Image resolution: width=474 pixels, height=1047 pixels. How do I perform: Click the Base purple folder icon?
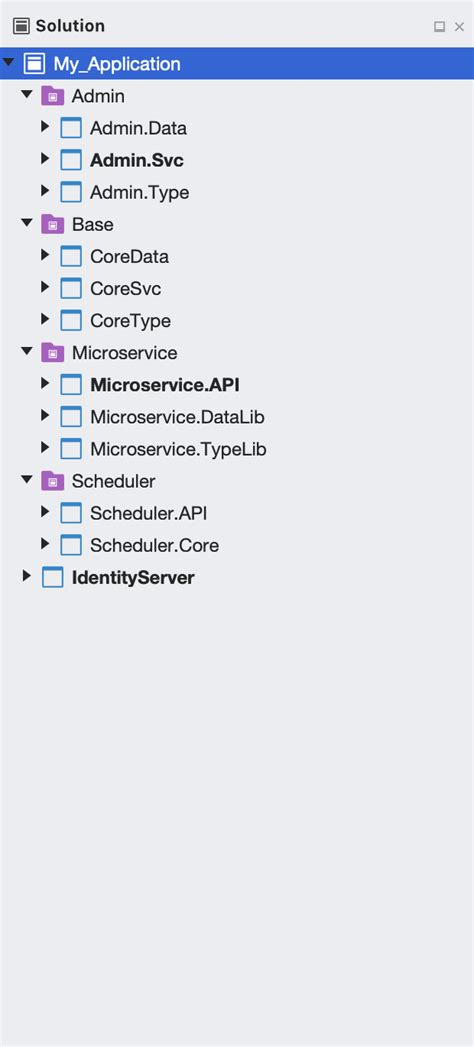tap(53, 224)
